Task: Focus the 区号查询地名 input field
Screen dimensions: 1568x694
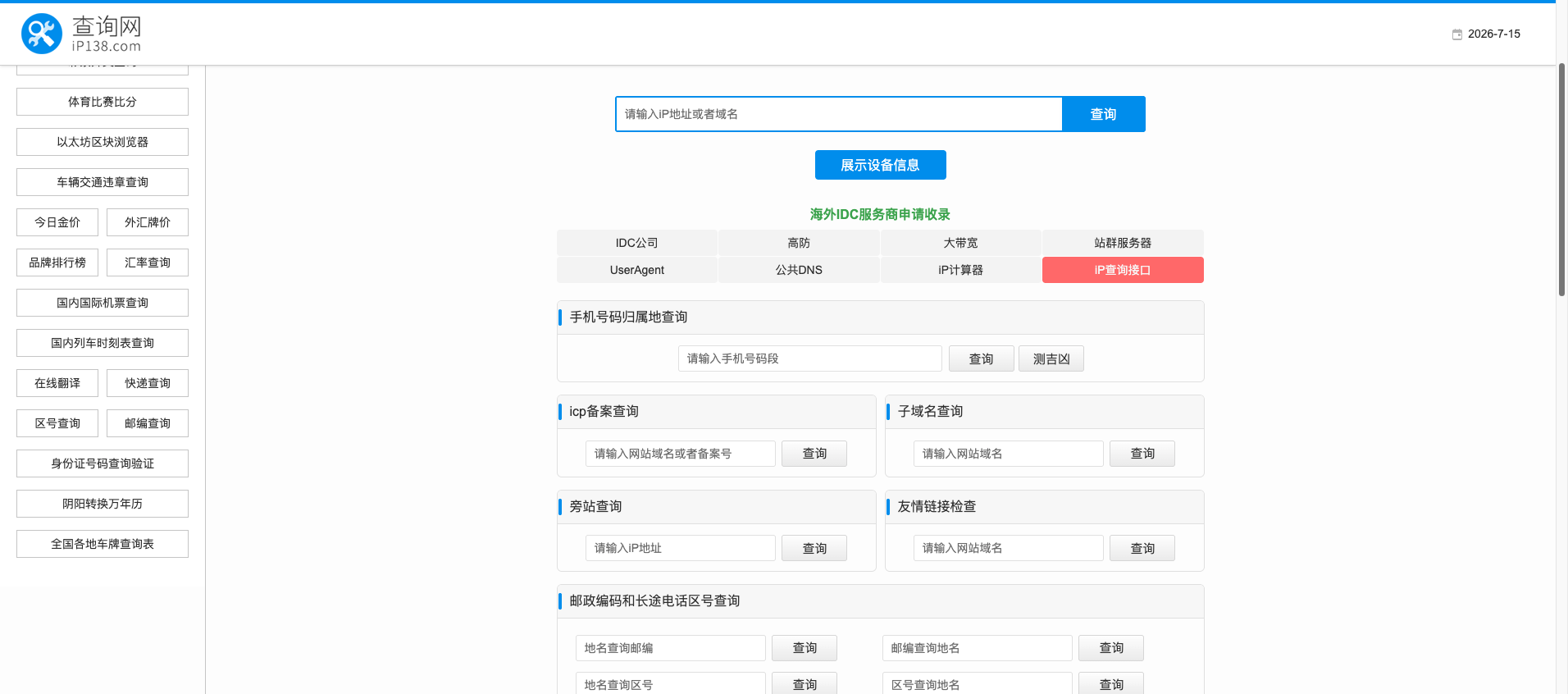Action: pos(978,683)
